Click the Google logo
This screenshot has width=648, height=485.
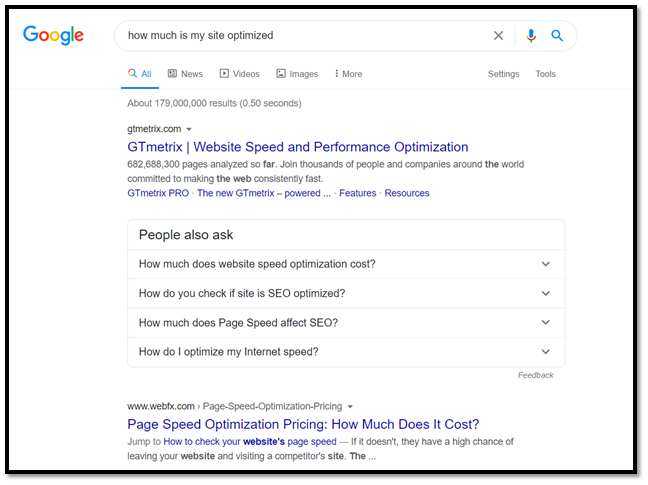(53, 35)
